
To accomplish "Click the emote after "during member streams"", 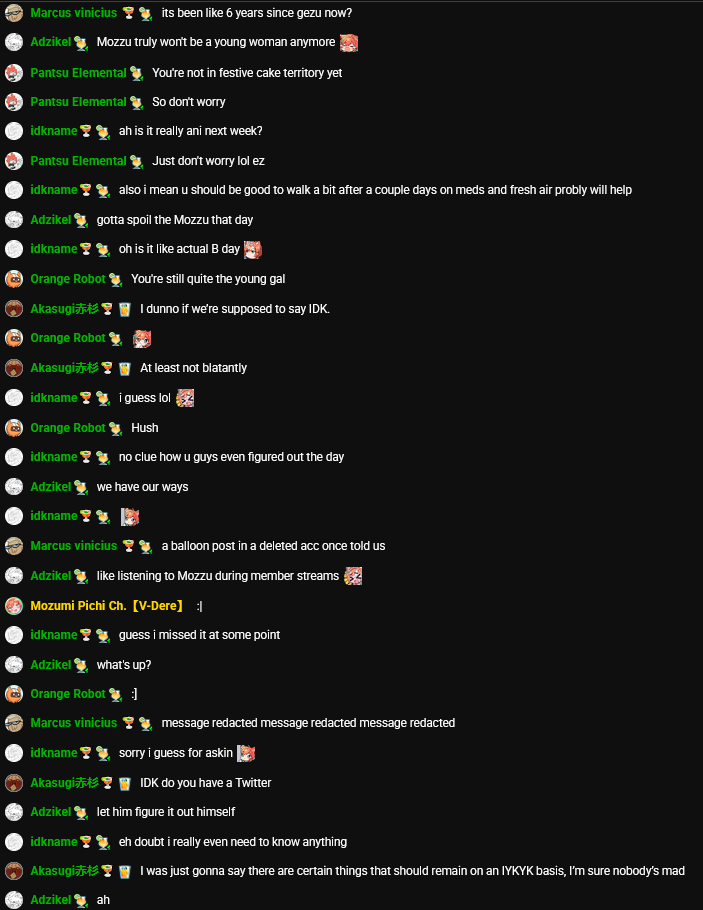I will pyautogui.click(x=353, y=576).
